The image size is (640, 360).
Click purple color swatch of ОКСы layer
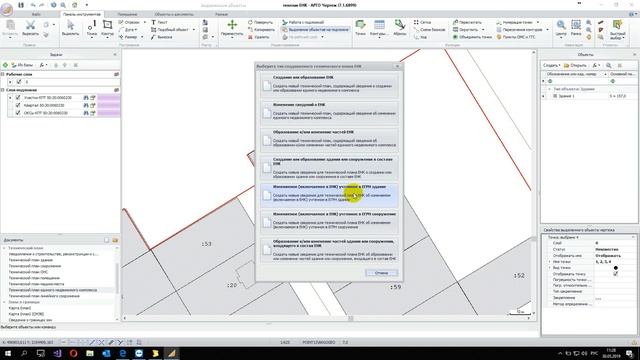point(108,113)
